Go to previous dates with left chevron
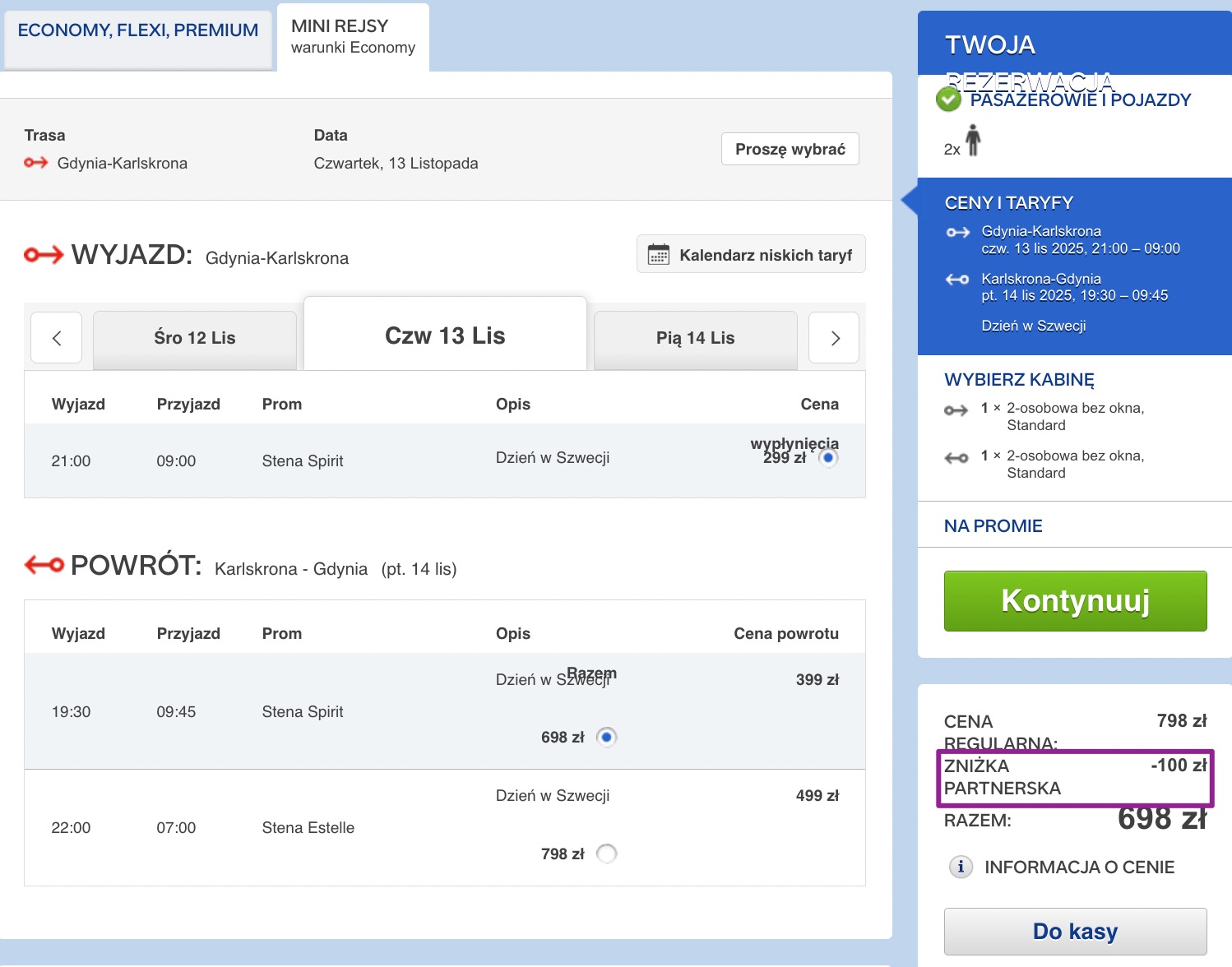The width and height of the screenshot is (1232, 967). click(56, 338)
